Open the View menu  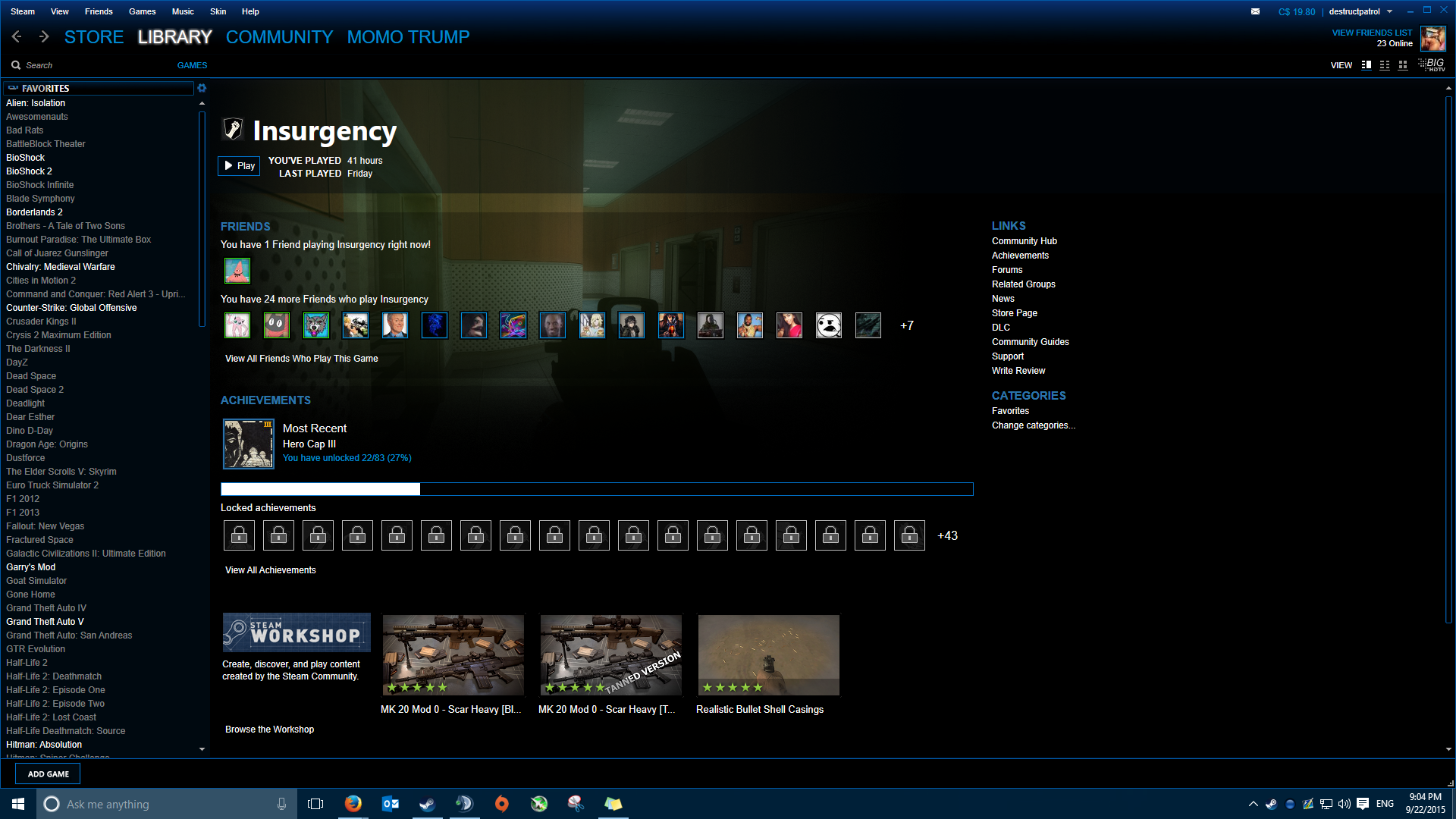tap(60, 11)
